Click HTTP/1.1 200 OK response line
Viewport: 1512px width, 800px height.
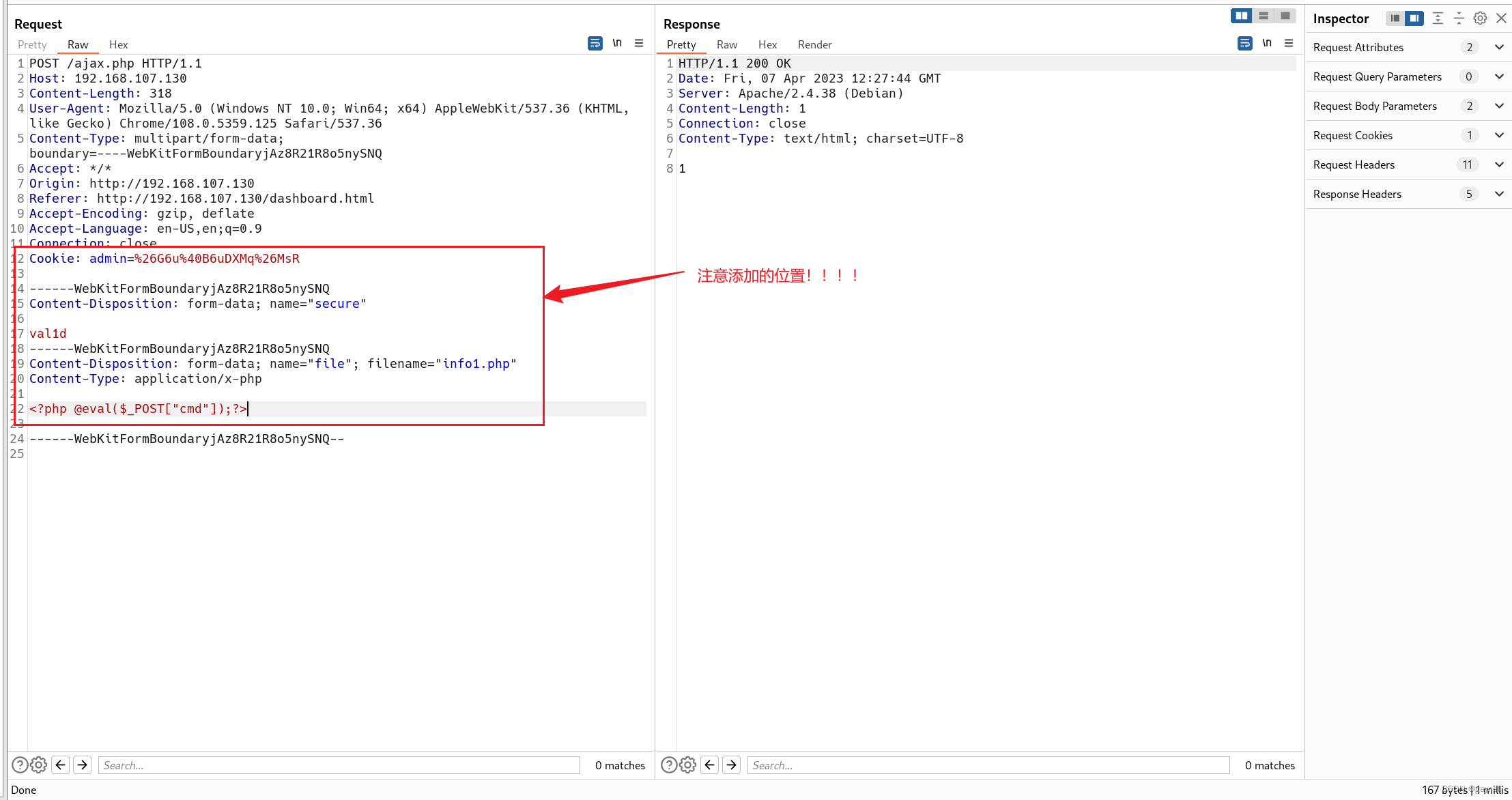734,63
